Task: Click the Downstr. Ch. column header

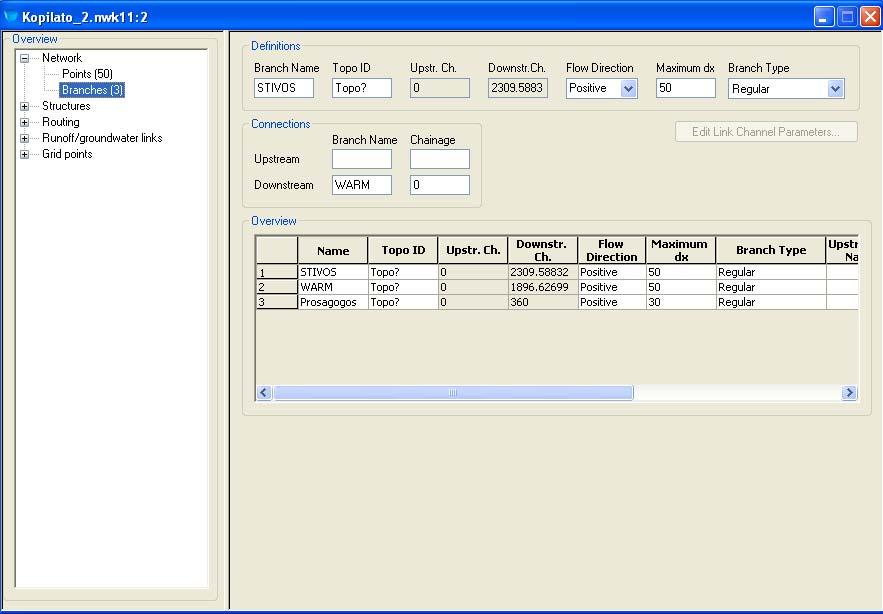Action: coord(543,250)
